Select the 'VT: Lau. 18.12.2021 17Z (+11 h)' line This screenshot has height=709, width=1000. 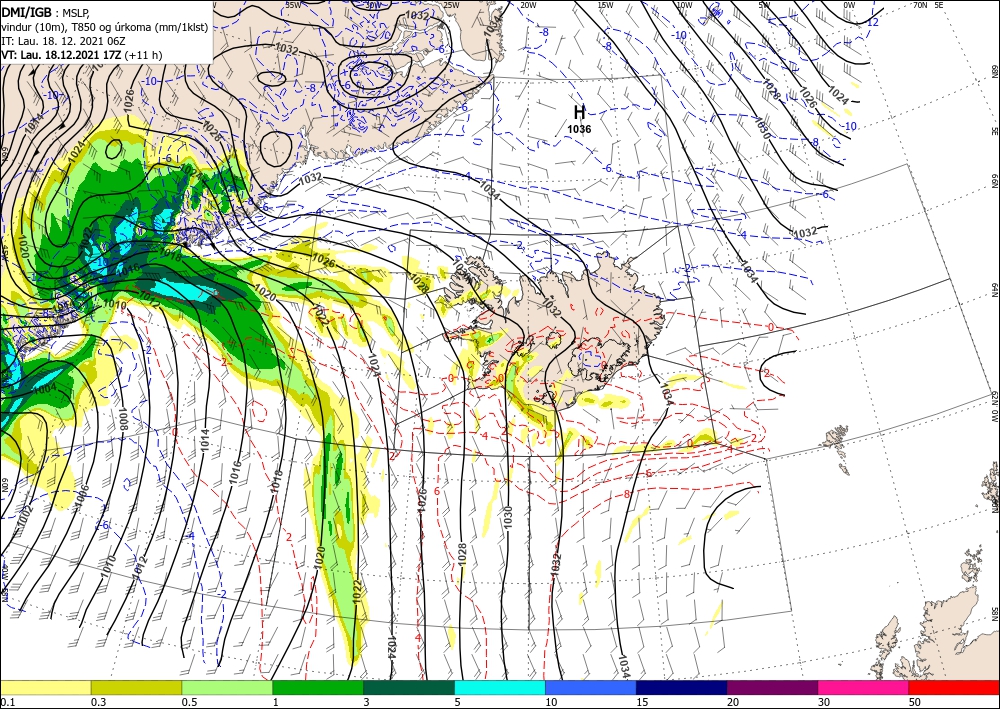coord(82,55)
